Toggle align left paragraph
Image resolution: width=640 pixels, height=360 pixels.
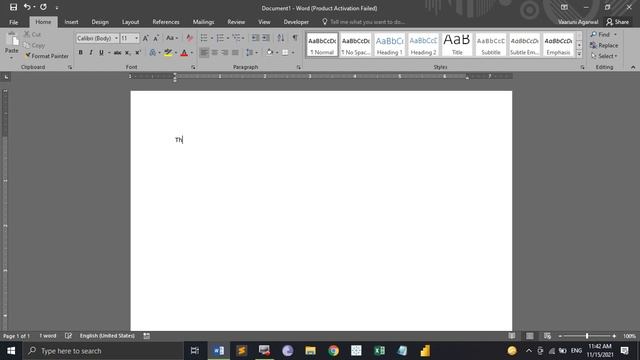point(204,53)
